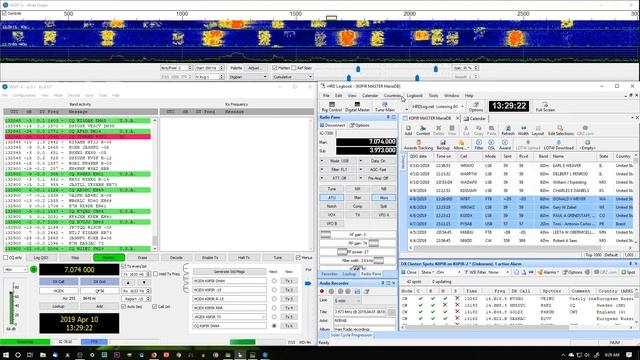Image resolution: width=640 pixels, height=360 pixels.
Task: Click the Monitor button in WSJT-X
Action: click(x=109, y=258)
